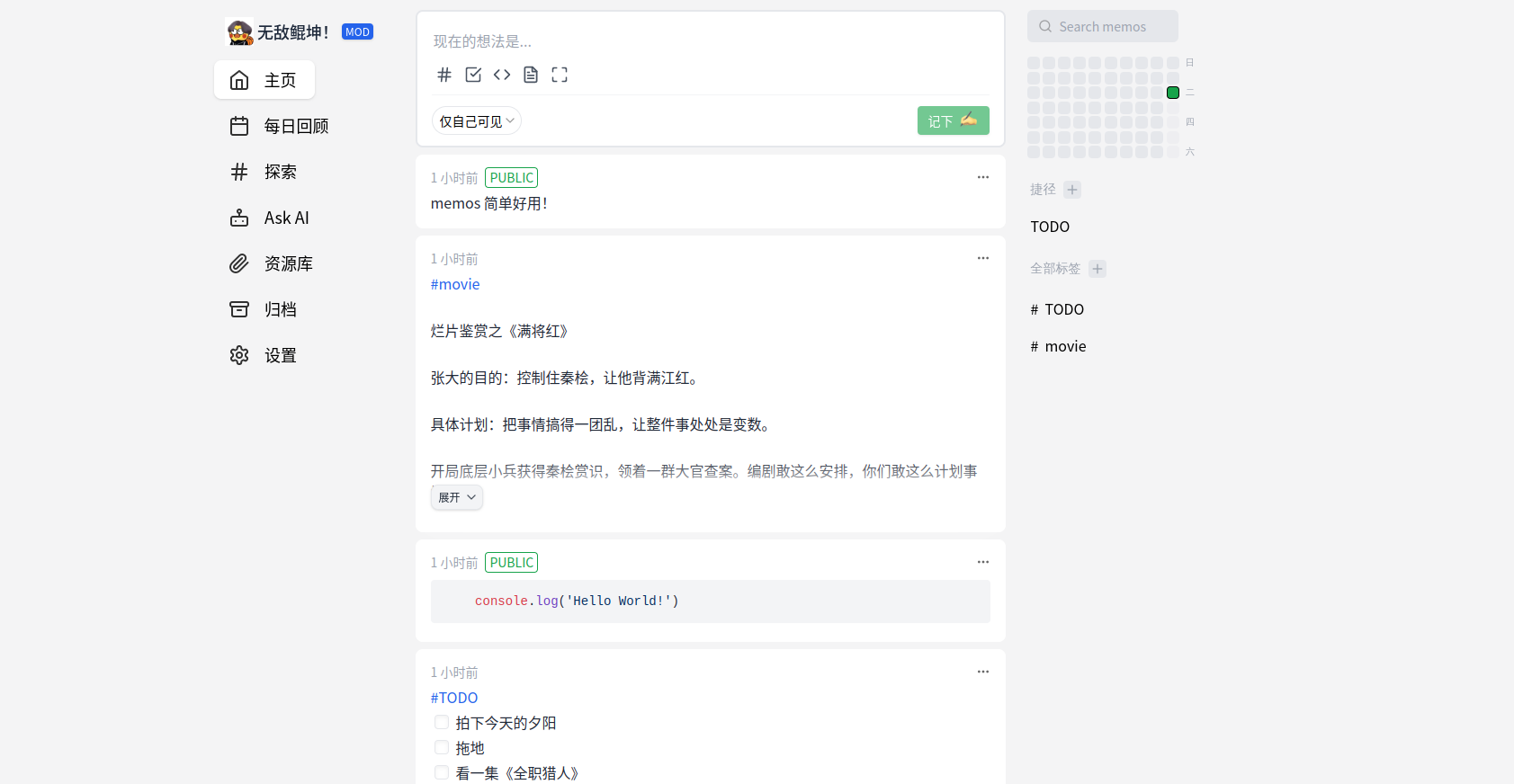Open more options for the #movie memo

pos(983,258)
